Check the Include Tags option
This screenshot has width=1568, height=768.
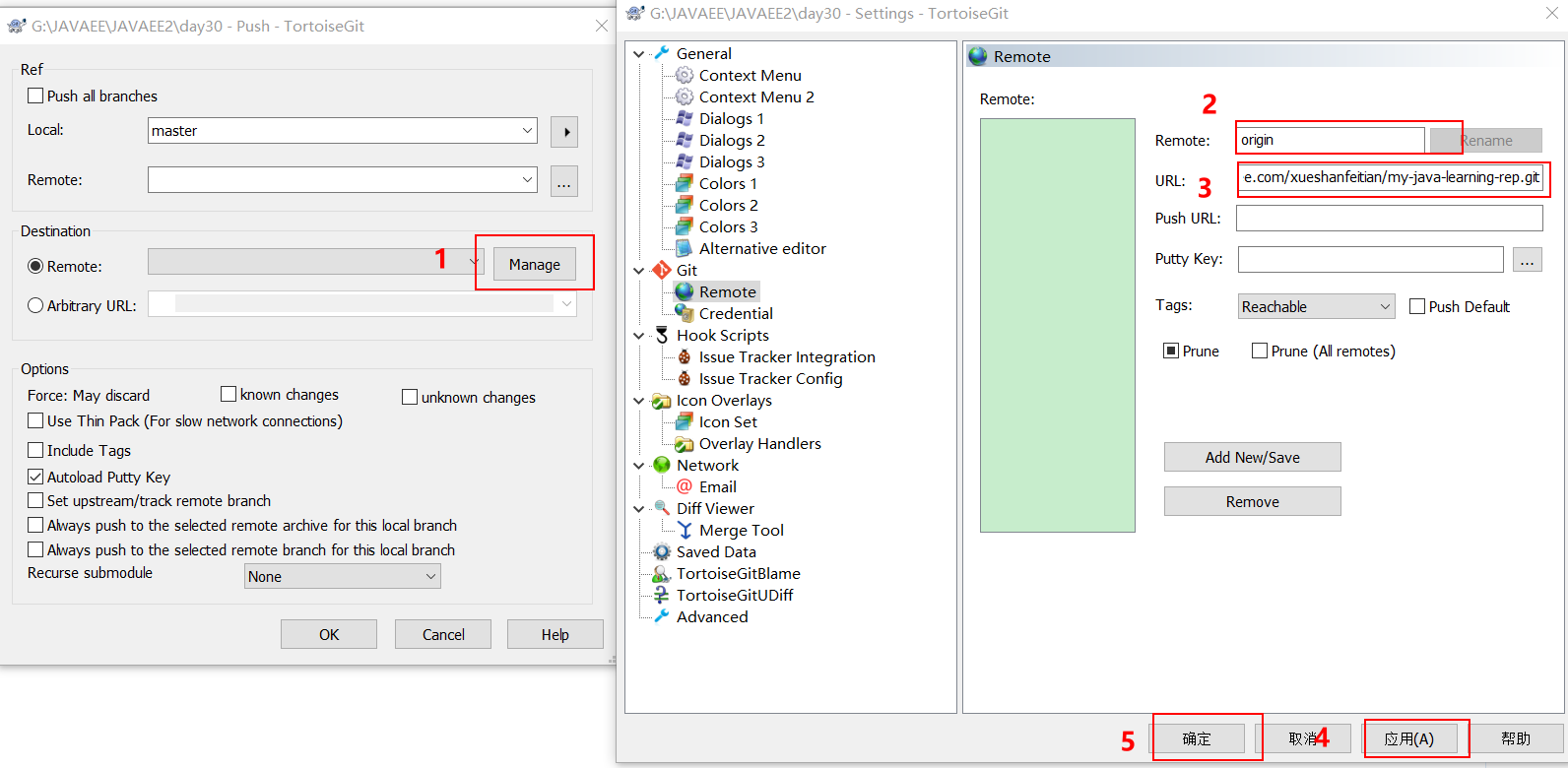click(x=35, y=450)
